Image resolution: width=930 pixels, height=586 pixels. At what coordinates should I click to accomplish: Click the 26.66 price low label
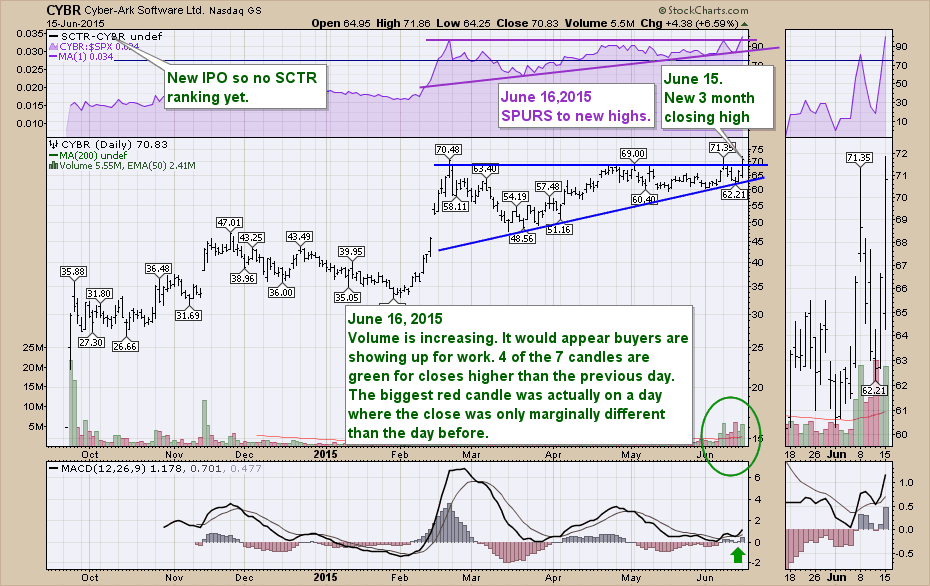(125, 346)
